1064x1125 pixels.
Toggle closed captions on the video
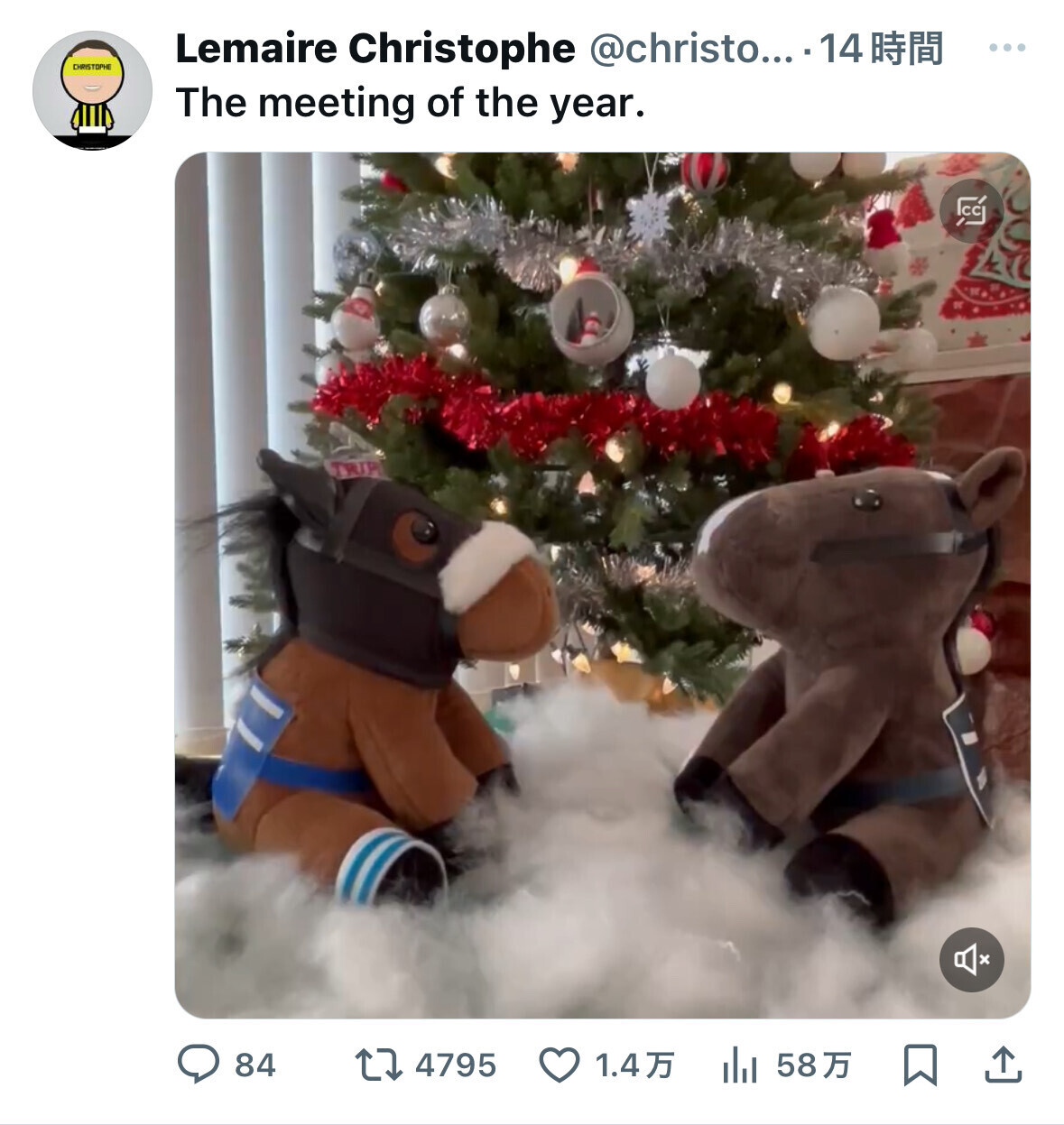pyautogui.click(x=972, y=211)
